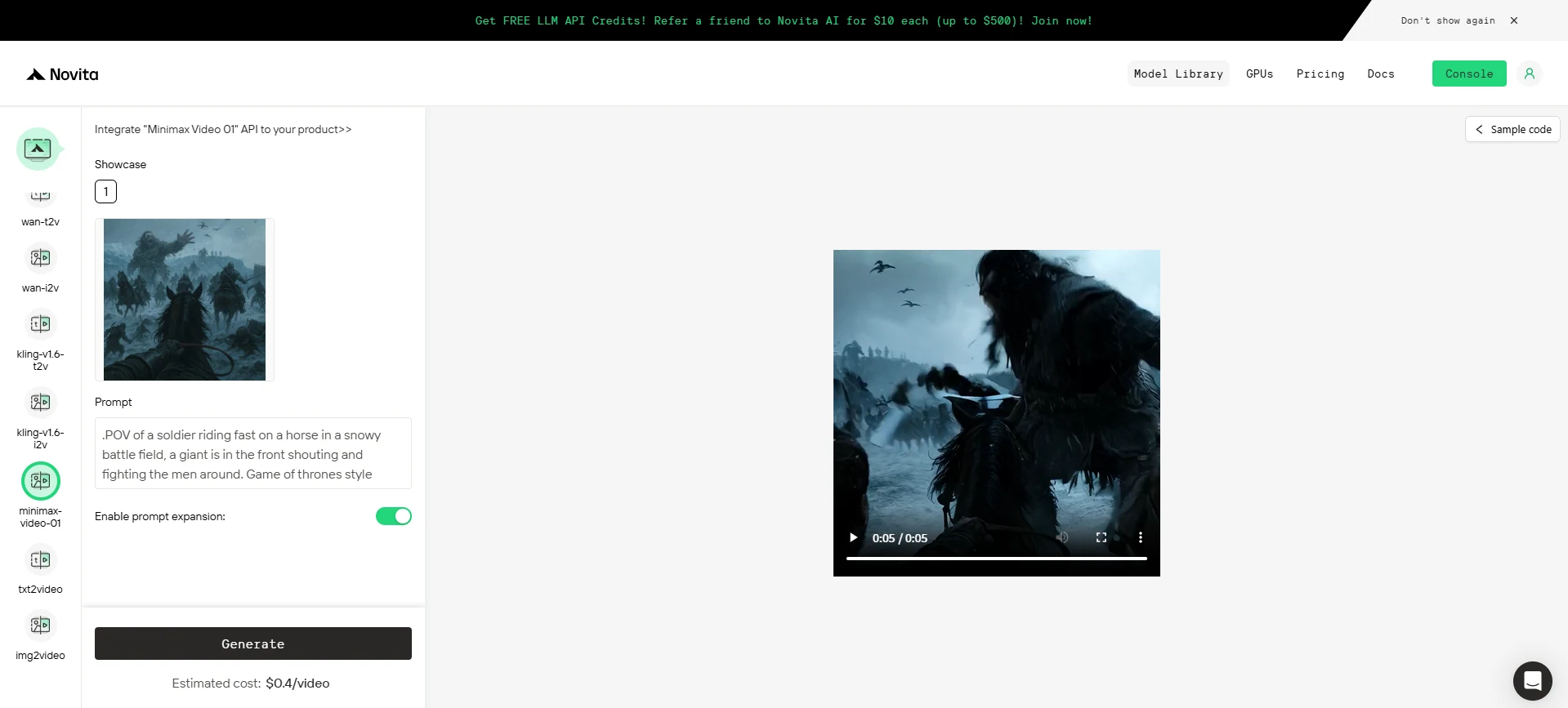Enter fullscreen on the video player
Image resolution: width=1568 pixels, height=708 pixels.
point(1101,537)
